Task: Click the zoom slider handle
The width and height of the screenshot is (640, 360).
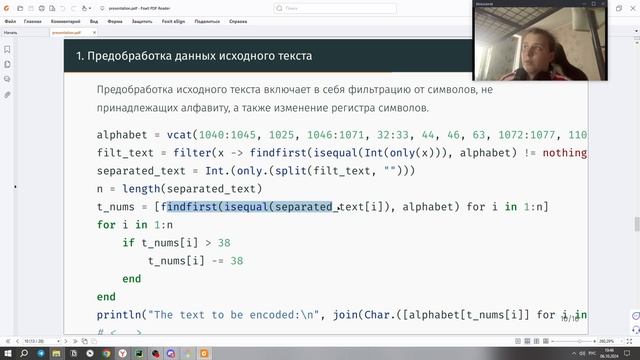Action: click(x=580, y=341)
